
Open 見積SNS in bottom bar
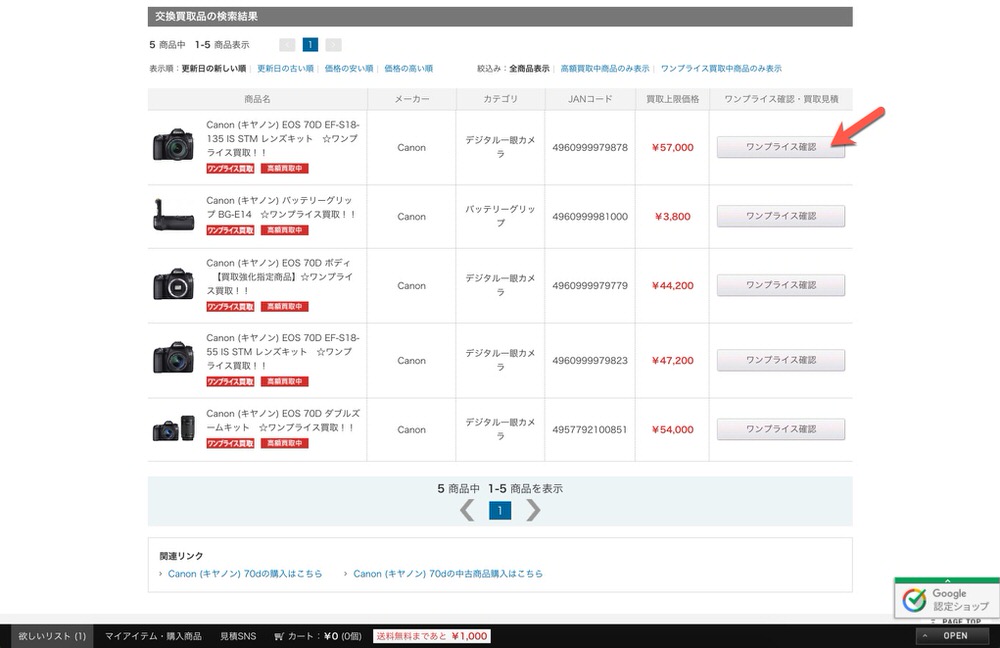(238, 636)
